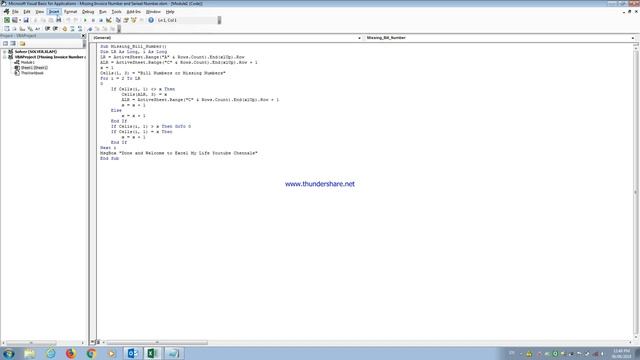
Task: Click Toggle Folders icon in Project panel
Action: click(x=22, y=43)
